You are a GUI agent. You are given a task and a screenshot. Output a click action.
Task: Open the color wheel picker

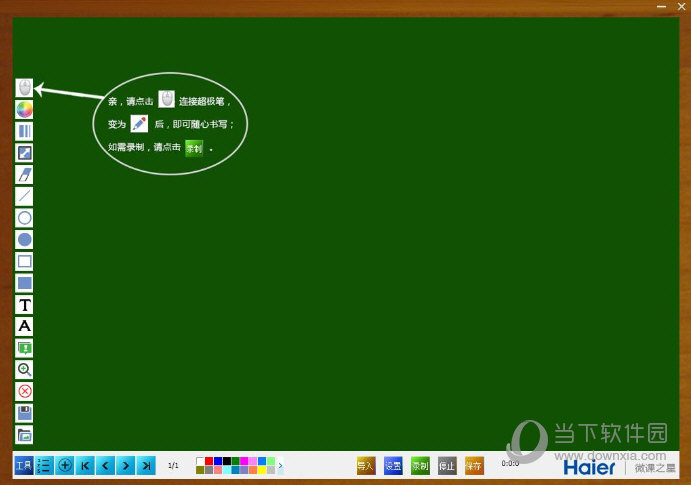click(x=24, y=109)
